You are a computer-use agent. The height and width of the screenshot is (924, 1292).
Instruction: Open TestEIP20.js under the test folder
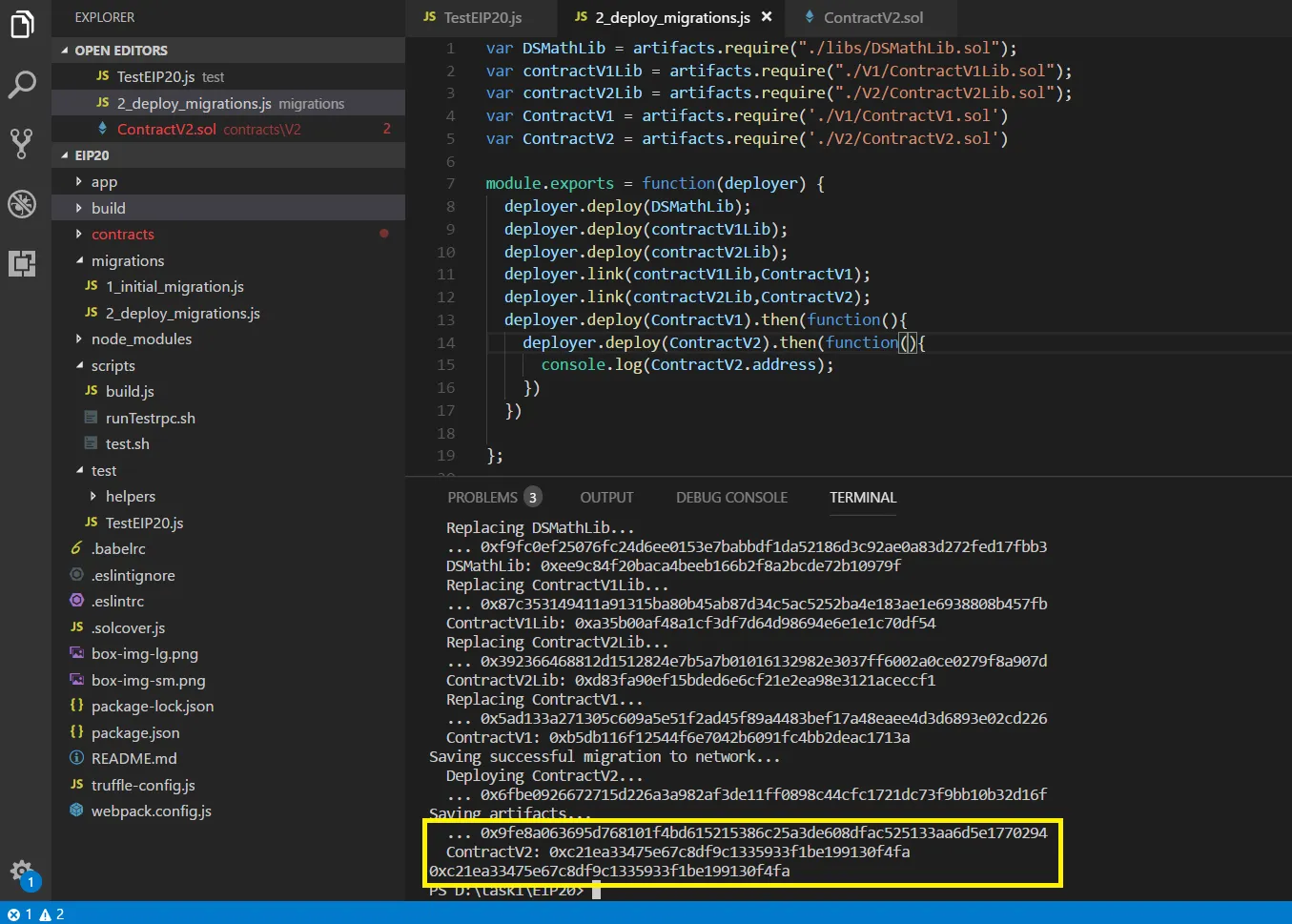click(229, 523)
